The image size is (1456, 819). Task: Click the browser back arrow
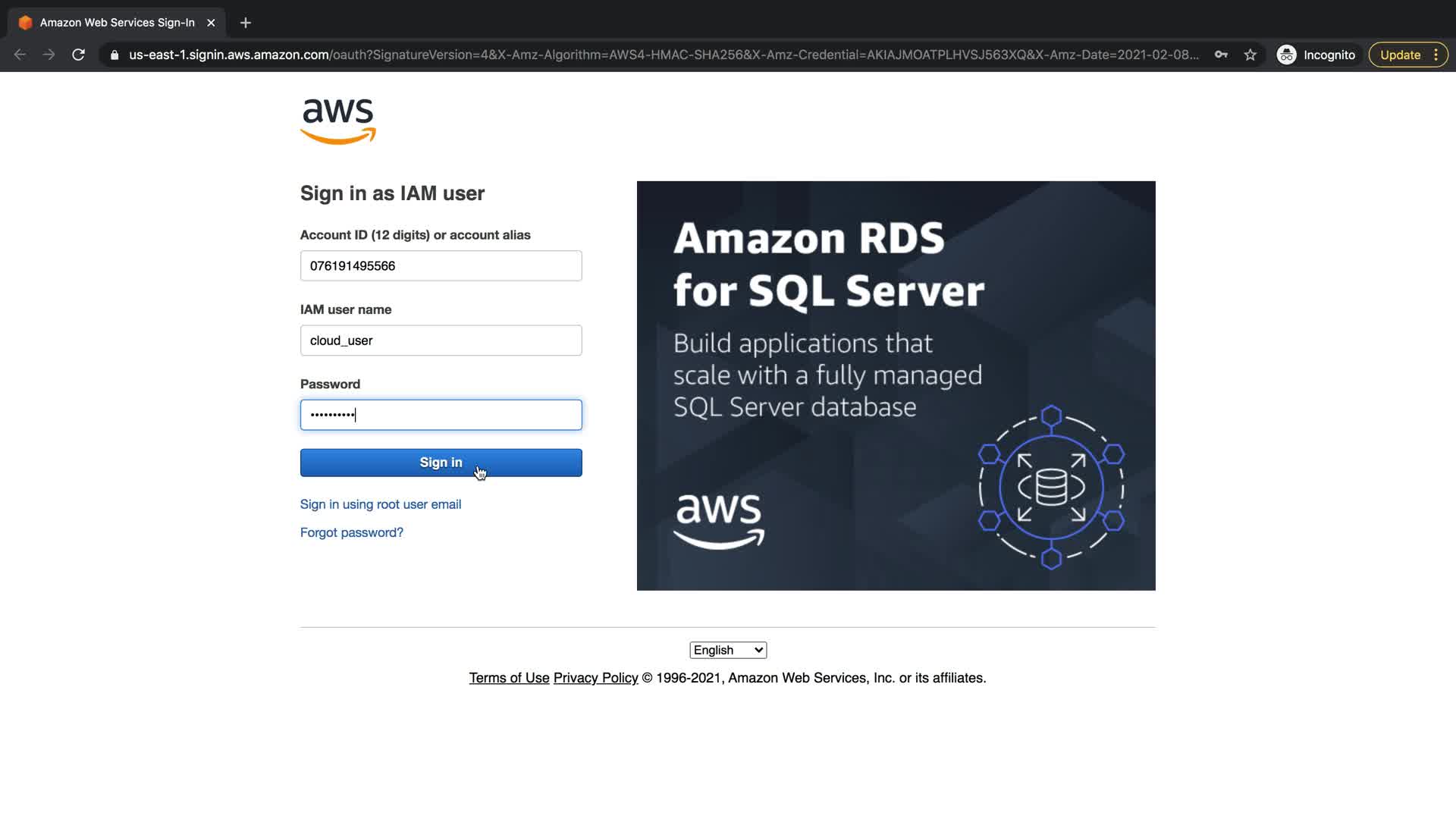pos(20,55)
